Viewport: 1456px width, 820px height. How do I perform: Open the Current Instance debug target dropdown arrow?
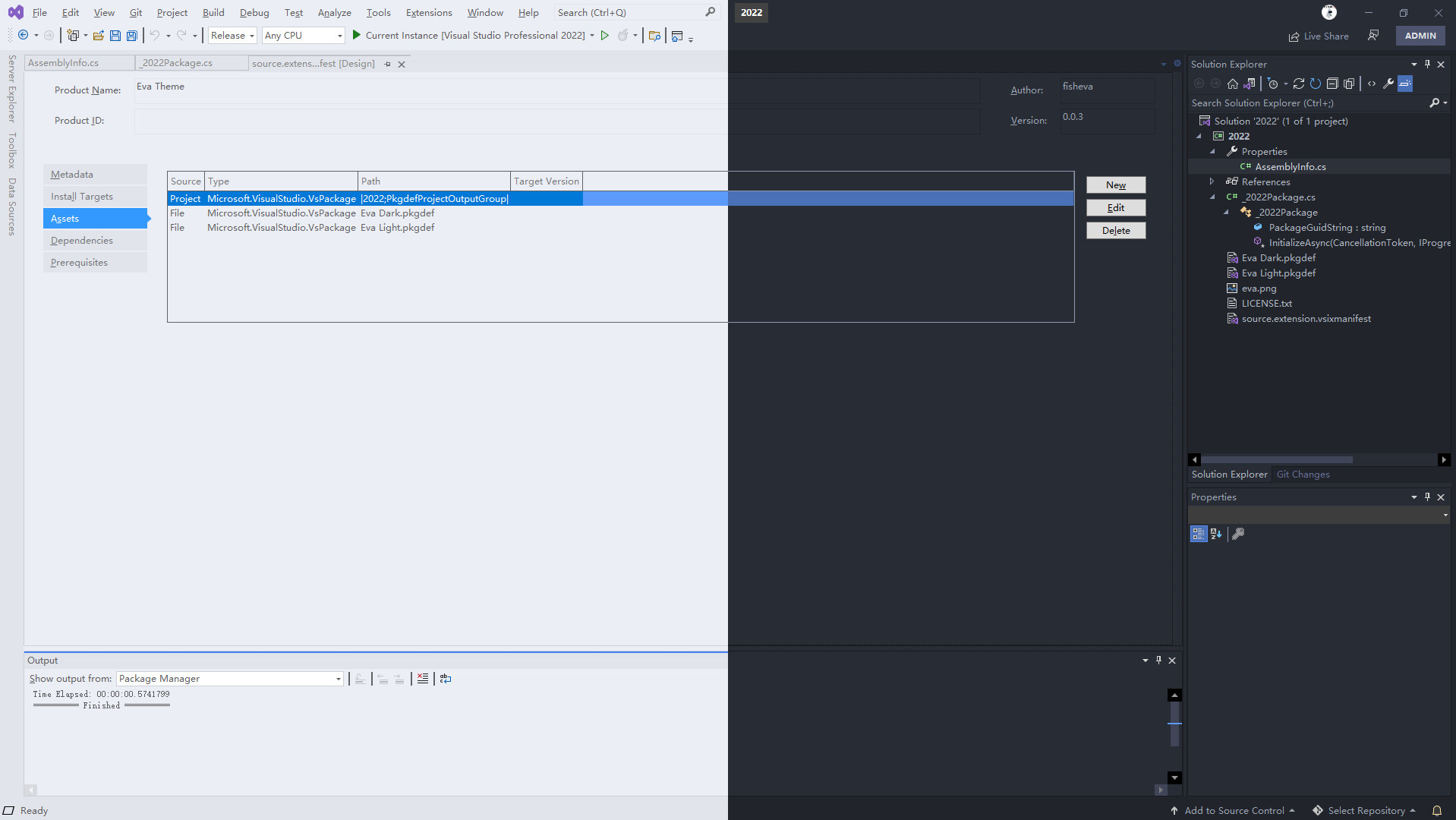[592, 36]
